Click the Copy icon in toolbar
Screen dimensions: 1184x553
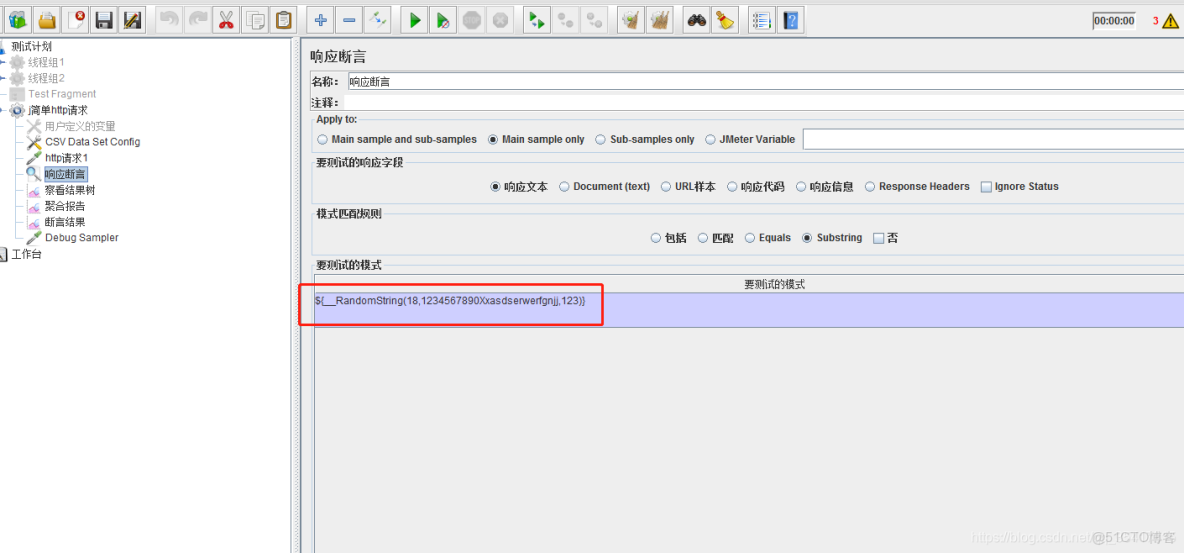tap(254, 20)
